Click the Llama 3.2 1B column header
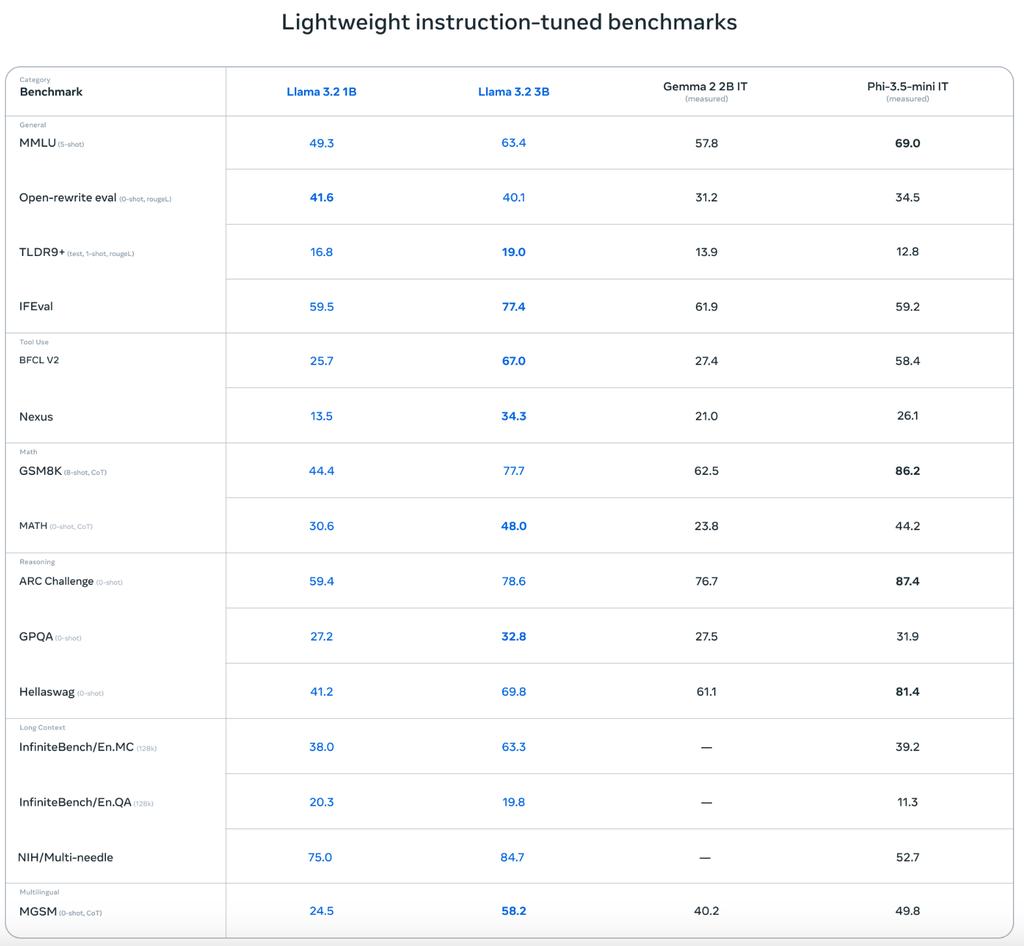Viewport: 1024px width, 946px height. [321, 92]
